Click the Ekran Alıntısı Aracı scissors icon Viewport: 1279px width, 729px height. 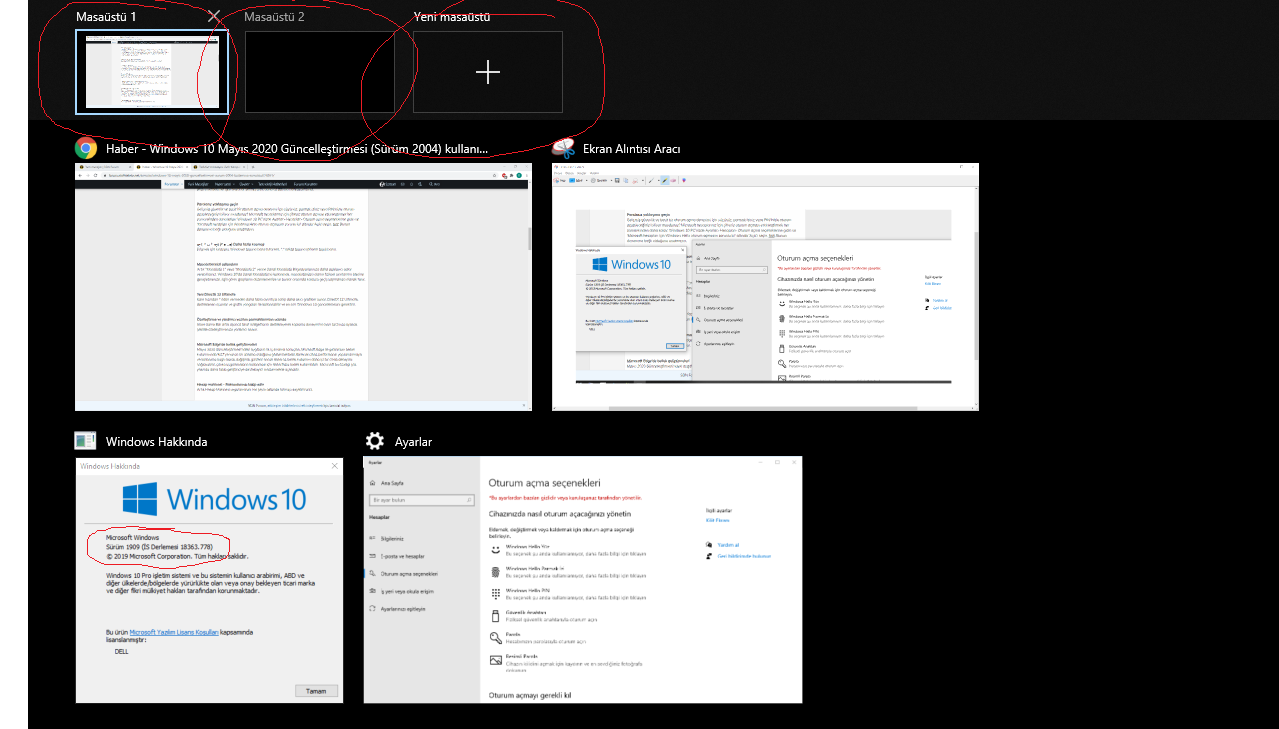563,149
